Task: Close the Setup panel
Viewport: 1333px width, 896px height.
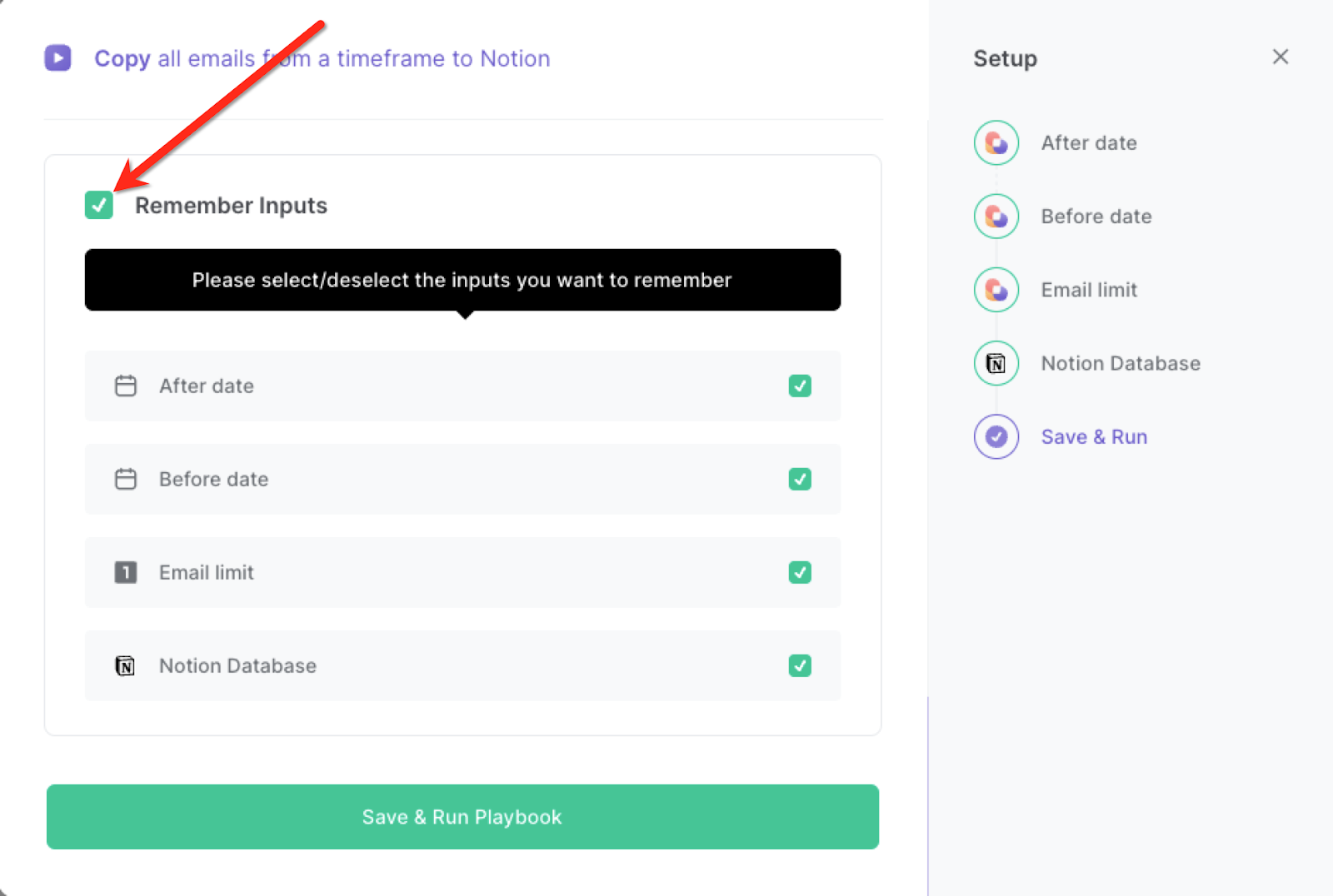Action: [x=1281, y=57]
